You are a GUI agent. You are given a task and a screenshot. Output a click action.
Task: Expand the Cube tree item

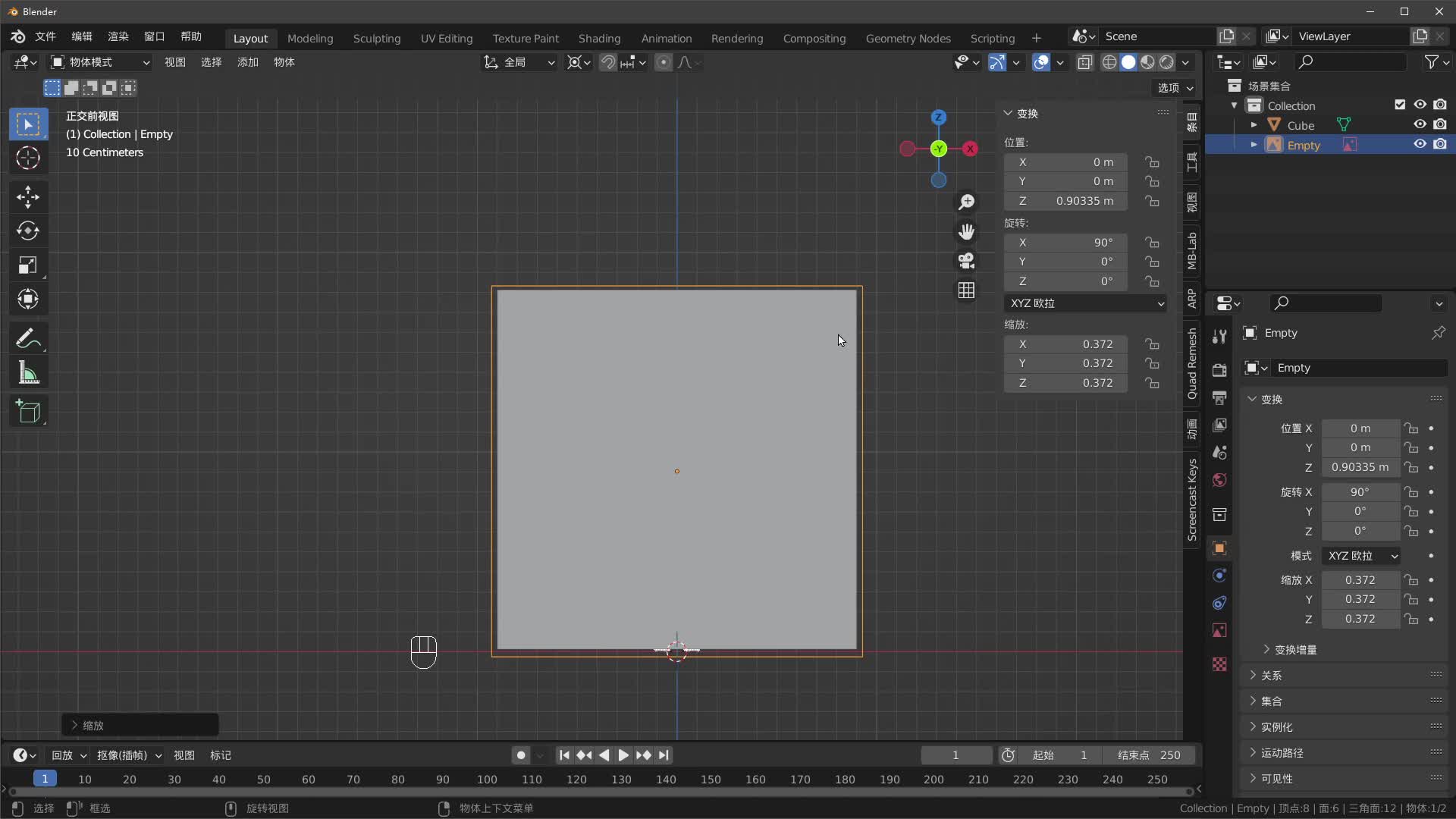(x=1254, y=124)
